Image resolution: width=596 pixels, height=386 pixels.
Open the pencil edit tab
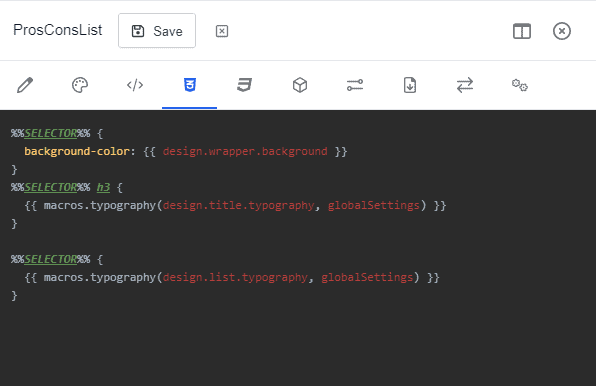25,85
